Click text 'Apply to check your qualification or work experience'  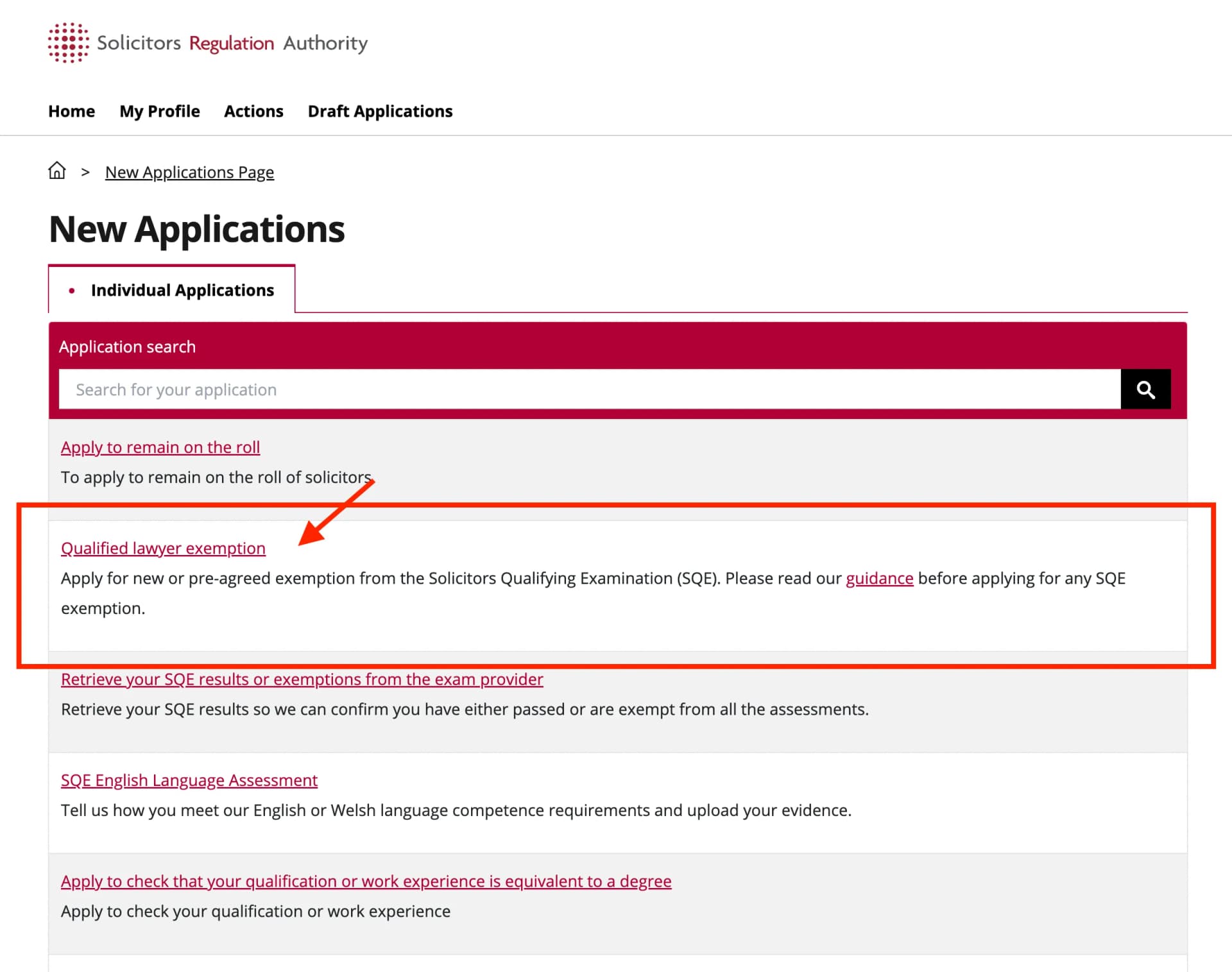click(255, 911)
